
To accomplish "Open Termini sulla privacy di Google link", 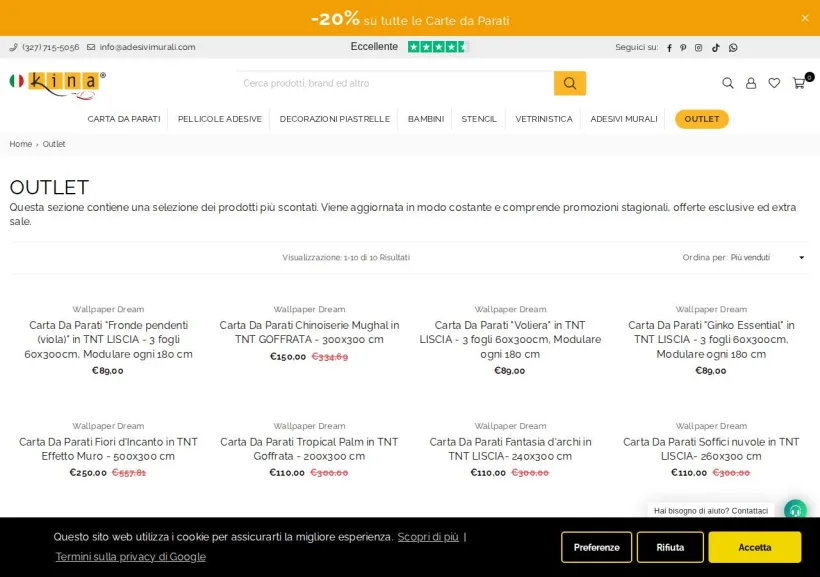I will [x=131, y=557].
